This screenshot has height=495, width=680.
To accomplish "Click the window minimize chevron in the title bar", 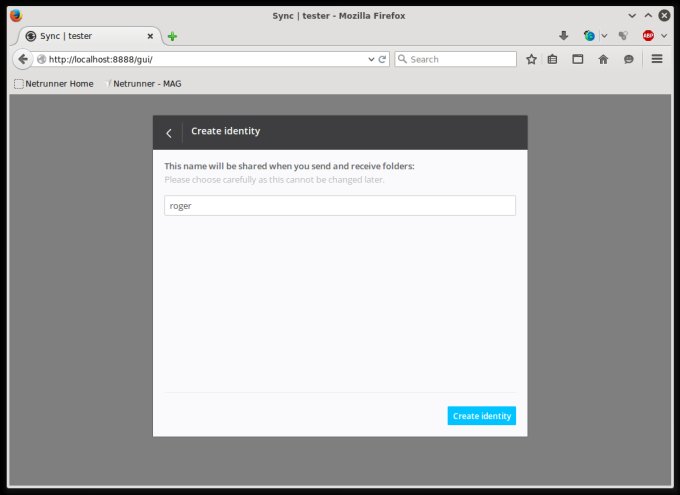I will coord(632,16).
